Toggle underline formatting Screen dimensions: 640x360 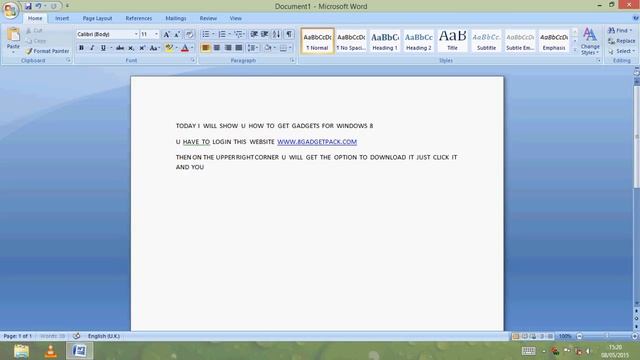[103, 48]
